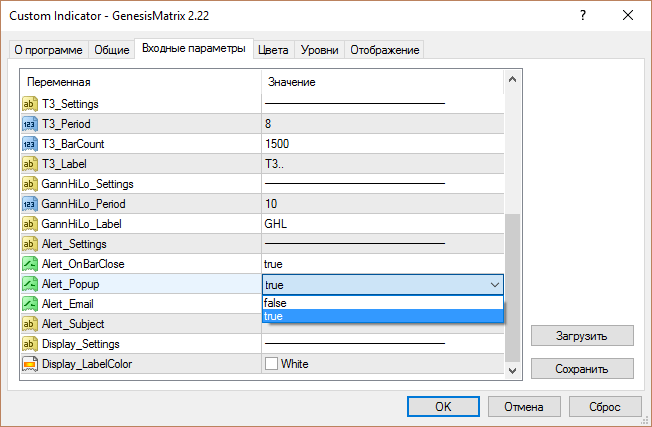Open the help question mark button
This screenshot has width=652, height=427.
583,16
